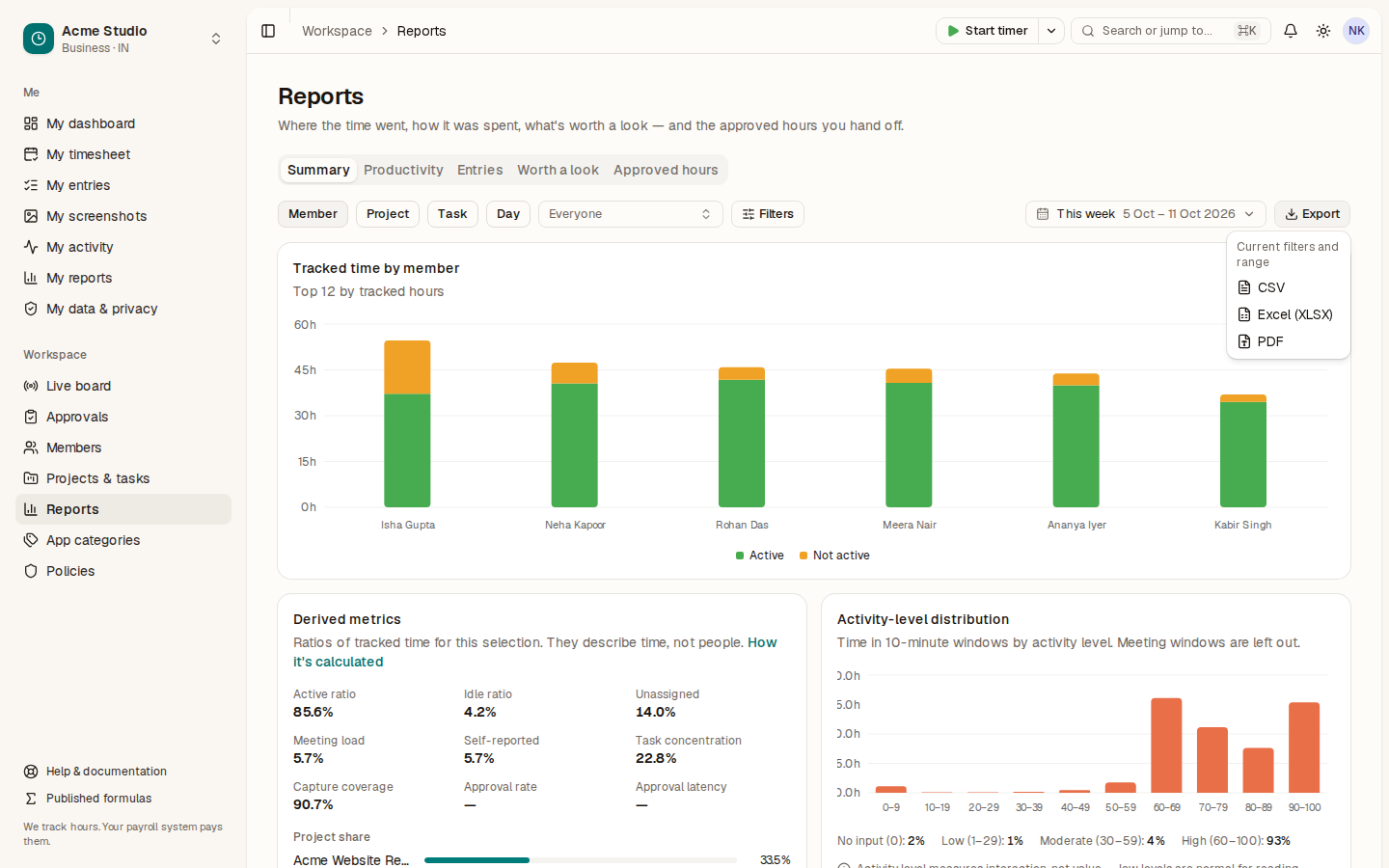This screenshot has height=868, width=1389.
Task: Click the Acme Studio clock logo
Action: pos(39,39)
